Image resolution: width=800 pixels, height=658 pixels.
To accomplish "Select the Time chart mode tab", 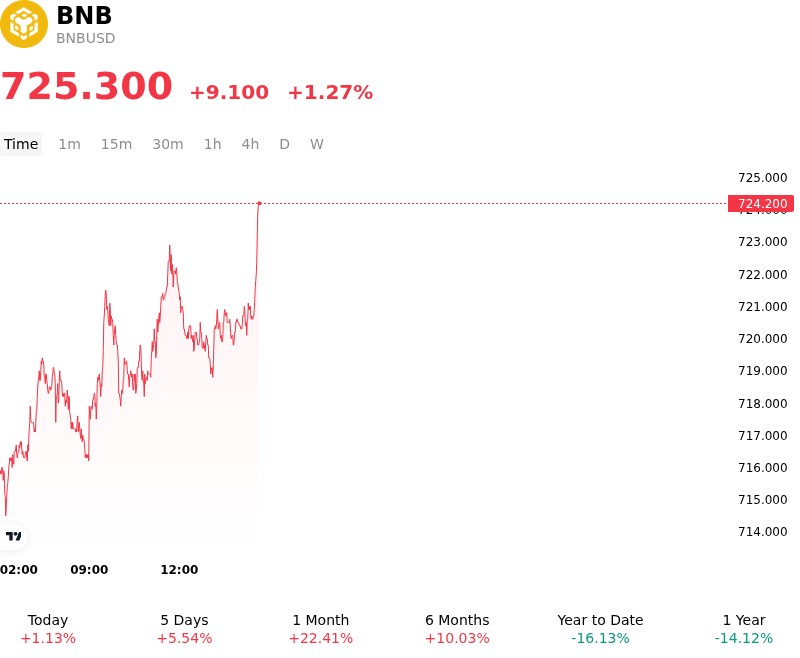I will pos(21,144).
